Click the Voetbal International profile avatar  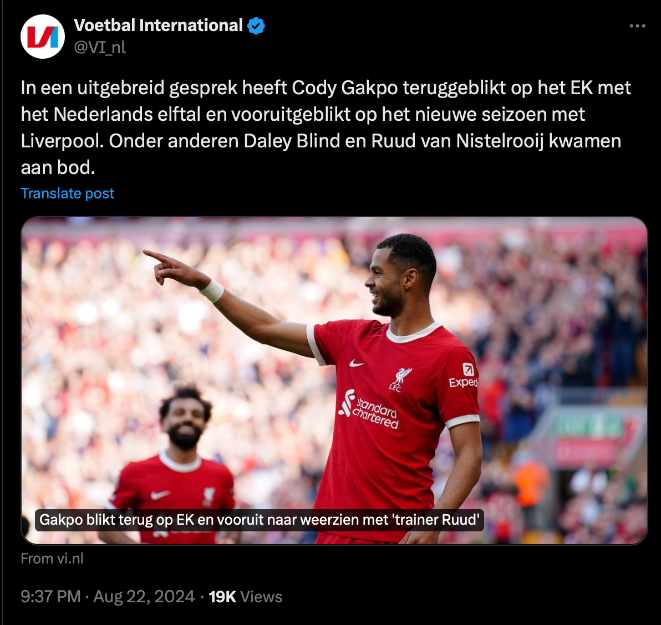(43, 36)
